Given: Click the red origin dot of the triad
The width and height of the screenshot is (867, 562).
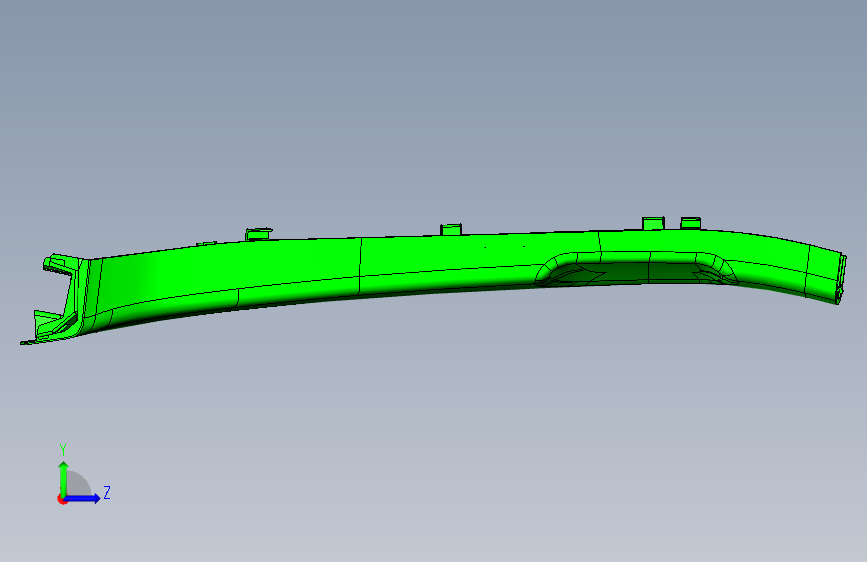Looking at the screenshot, I should [62, 499].
